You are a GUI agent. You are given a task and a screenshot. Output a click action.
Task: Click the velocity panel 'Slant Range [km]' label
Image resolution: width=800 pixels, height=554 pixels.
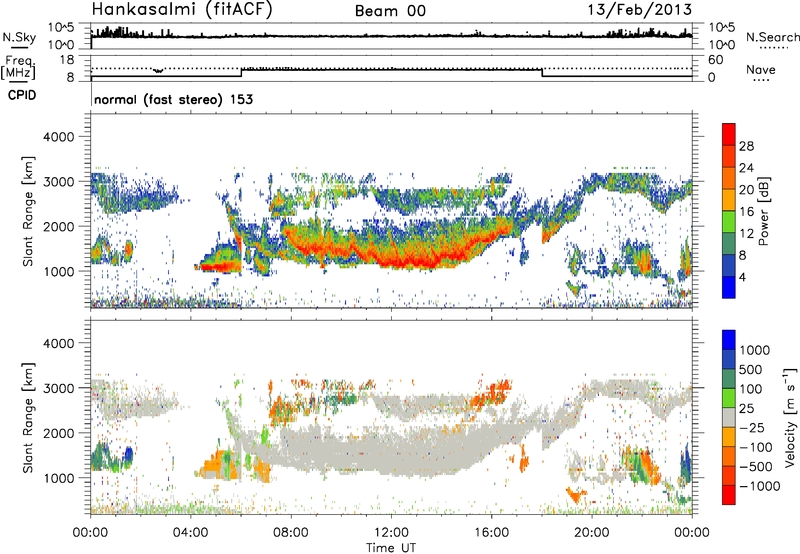pos(28,418)
